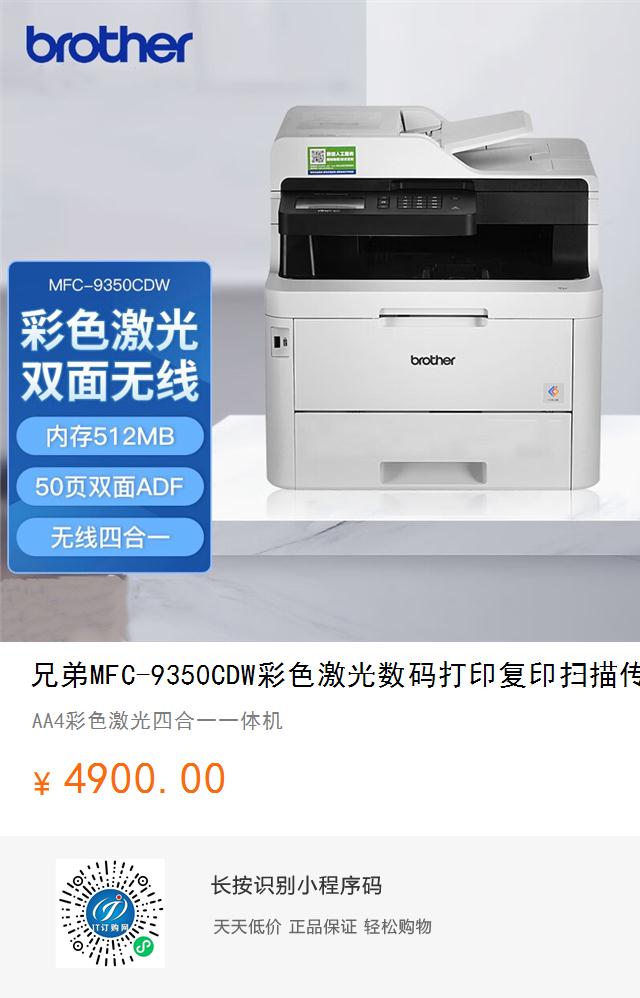Screen dimensions: 640x998
Task: Click the 天天低价 正品保证 轻松购物 slogan
Action: pos(323,927)
